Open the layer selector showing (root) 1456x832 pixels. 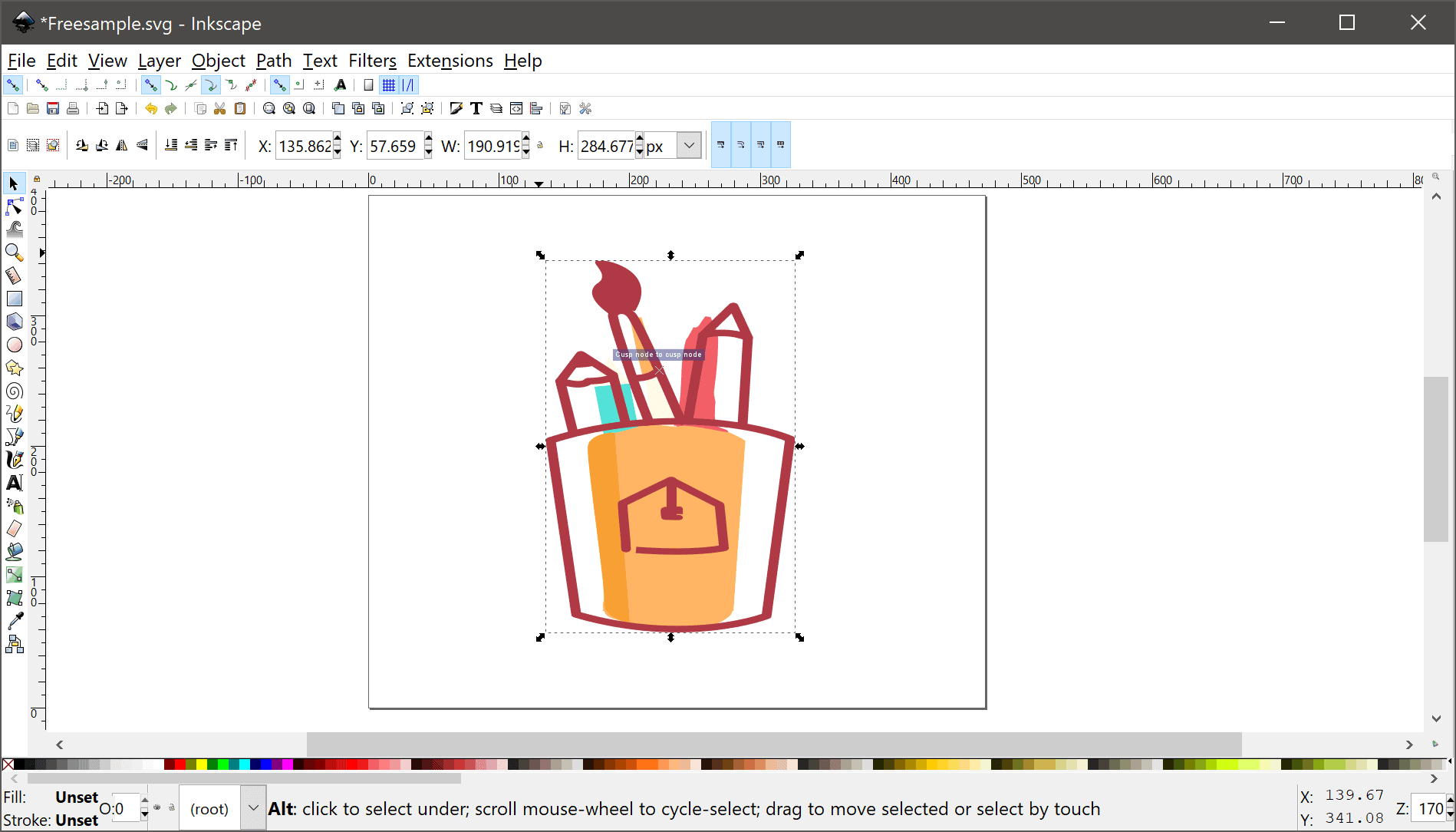coord(252,807)
